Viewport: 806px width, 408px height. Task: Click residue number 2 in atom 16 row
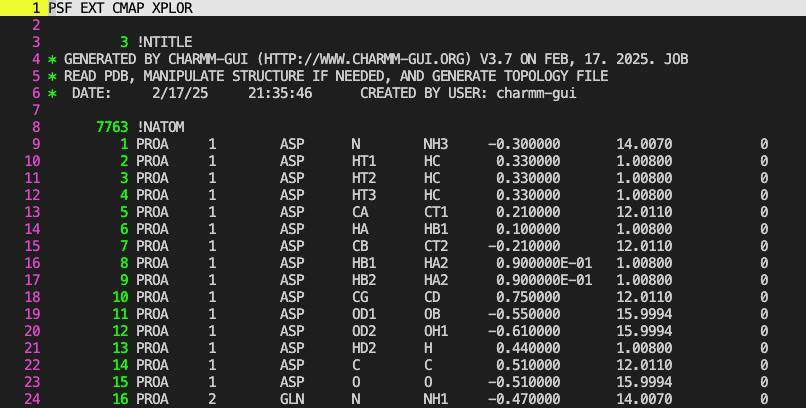point(212,398)
